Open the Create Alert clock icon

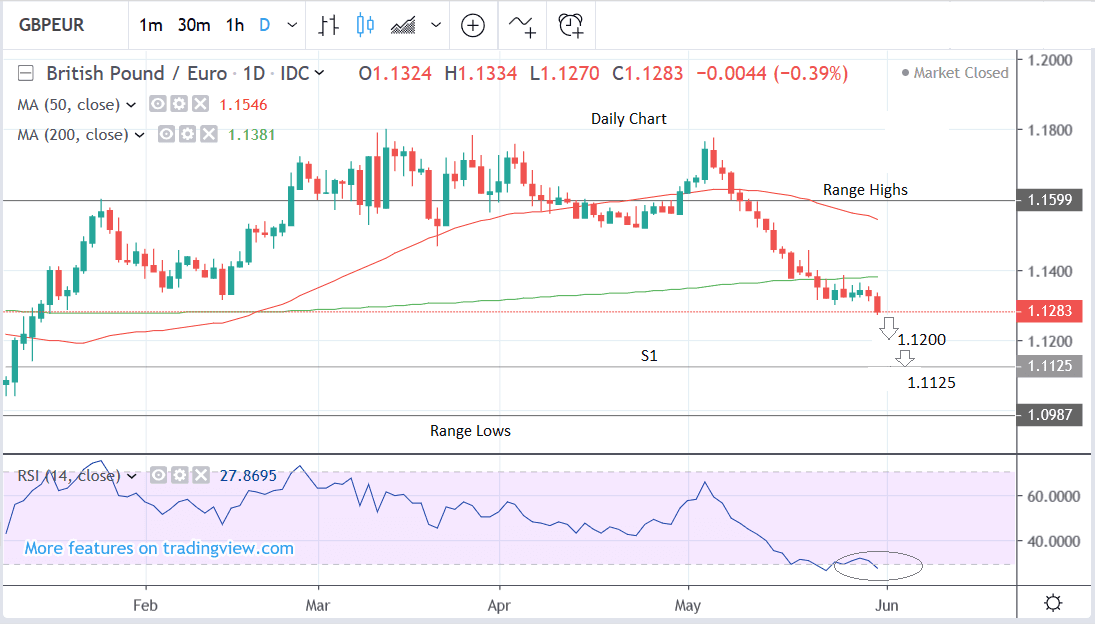(570, 25)
